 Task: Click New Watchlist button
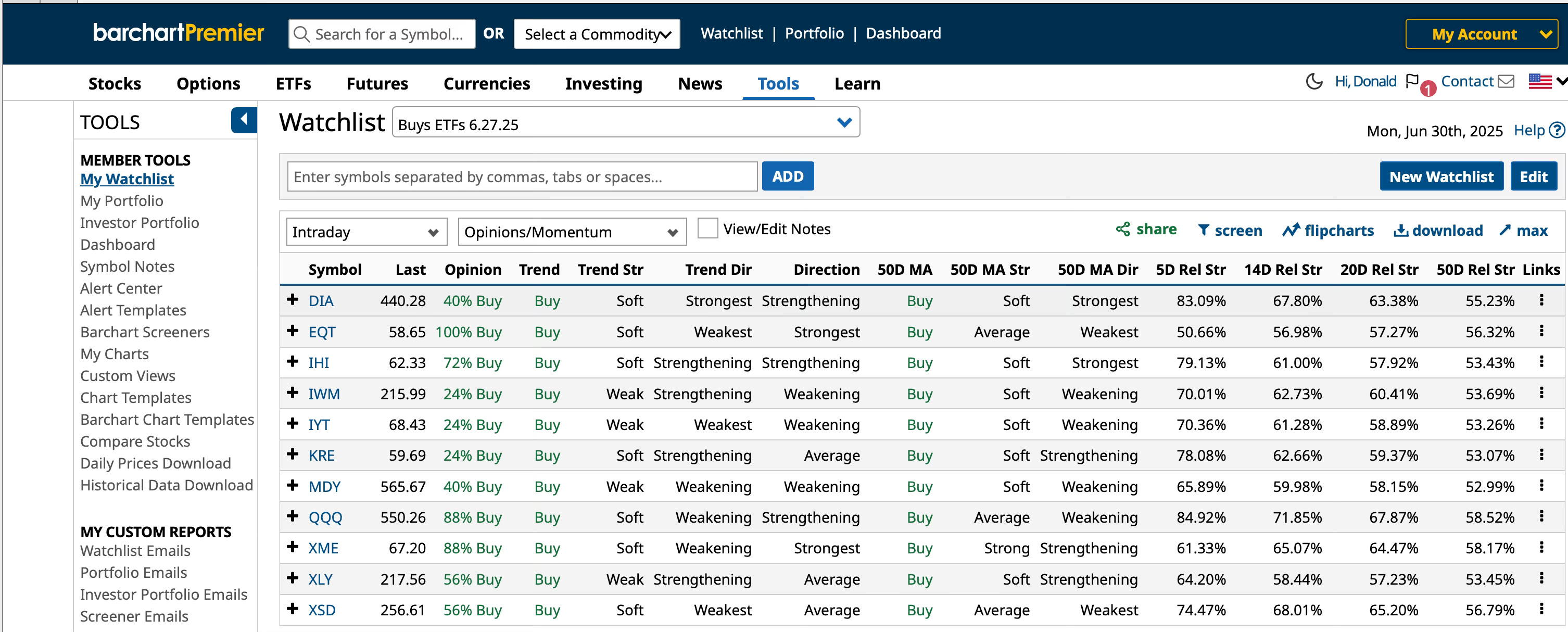click(1441, 176)
